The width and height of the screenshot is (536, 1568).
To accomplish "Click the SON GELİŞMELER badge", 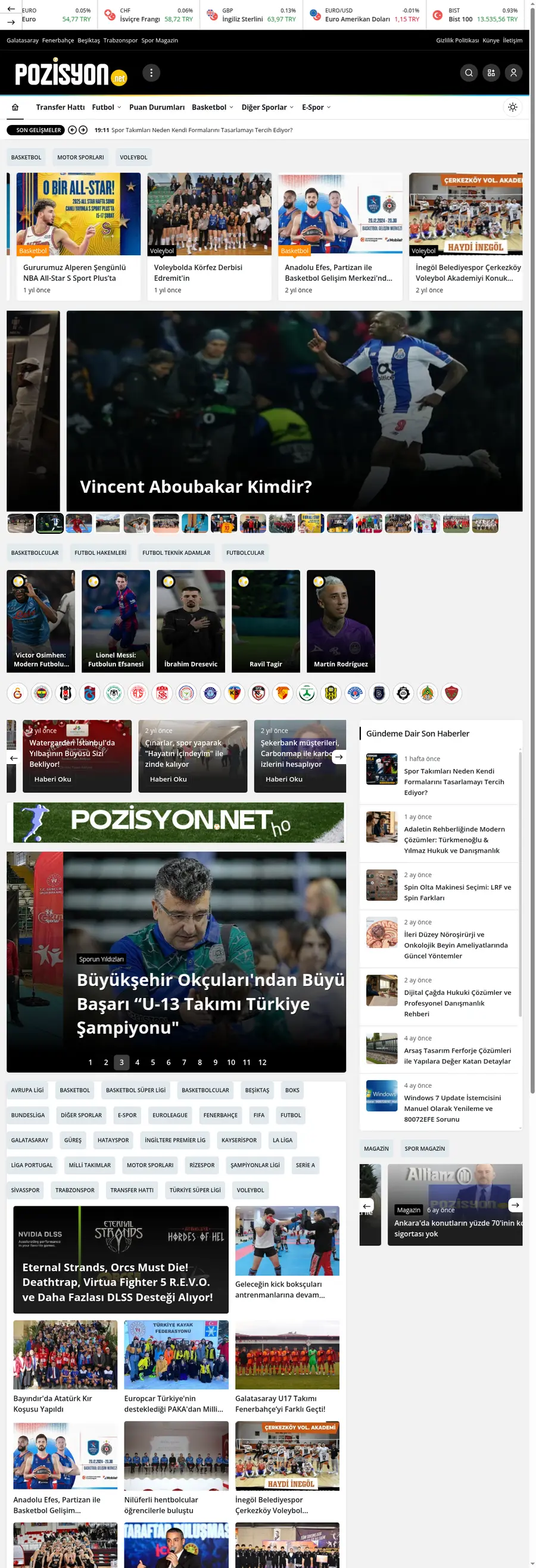I will click(35, 130).
